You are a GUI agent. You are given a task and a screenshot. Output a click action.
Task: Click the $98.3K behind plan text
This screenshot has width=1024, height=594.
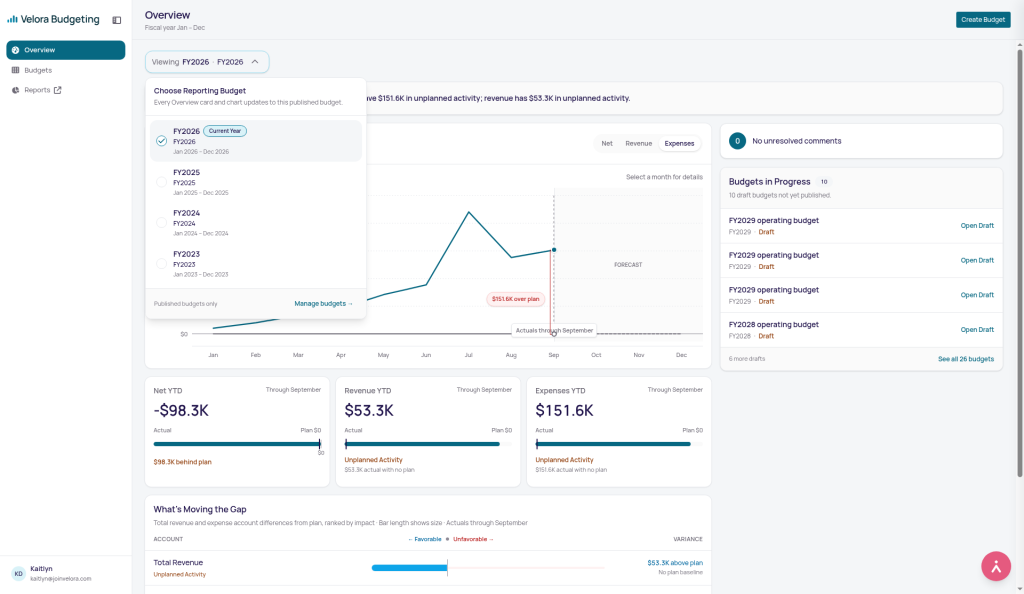click(182, 462)
